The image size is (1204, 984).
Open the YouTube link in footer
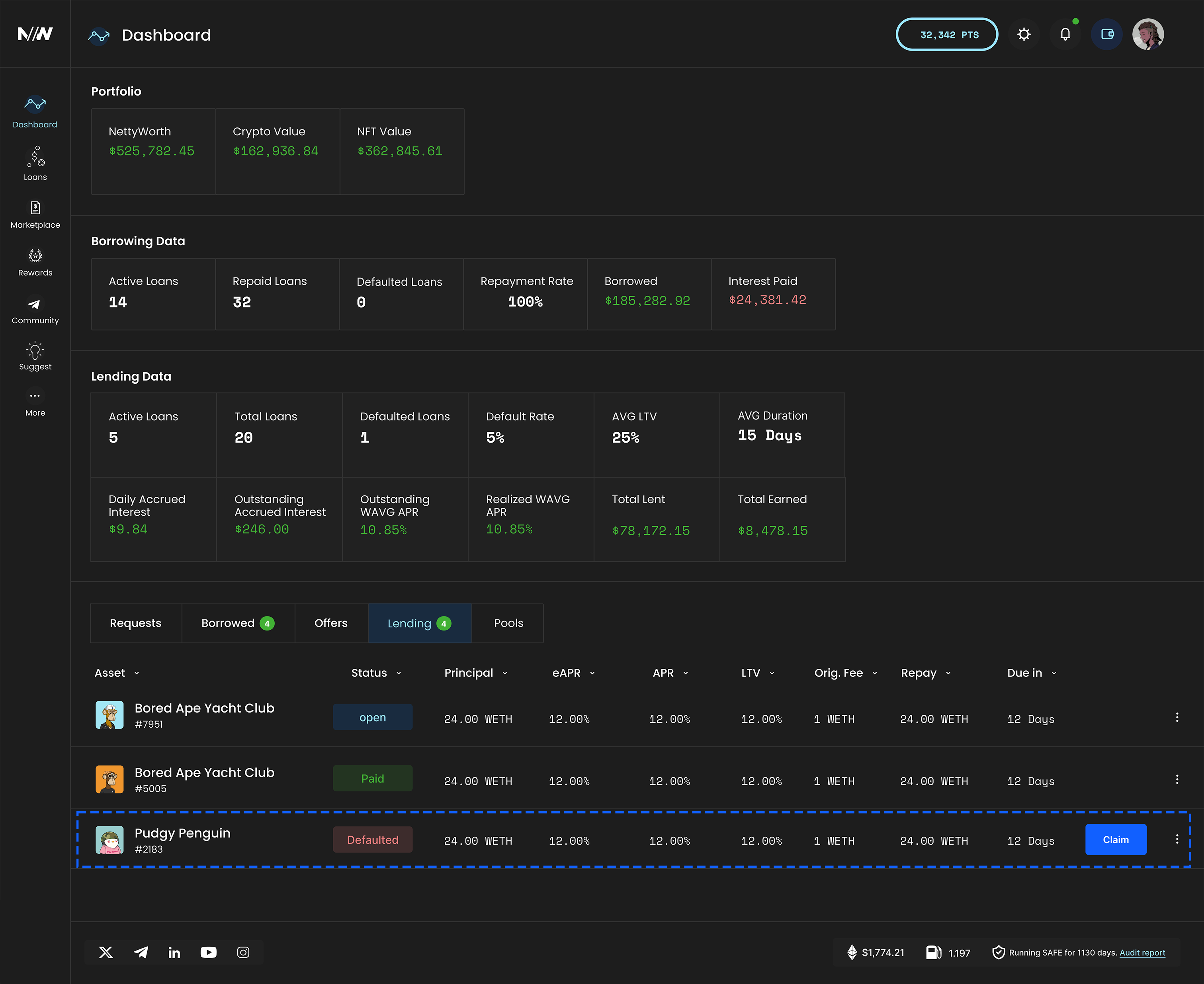point(209,952)
